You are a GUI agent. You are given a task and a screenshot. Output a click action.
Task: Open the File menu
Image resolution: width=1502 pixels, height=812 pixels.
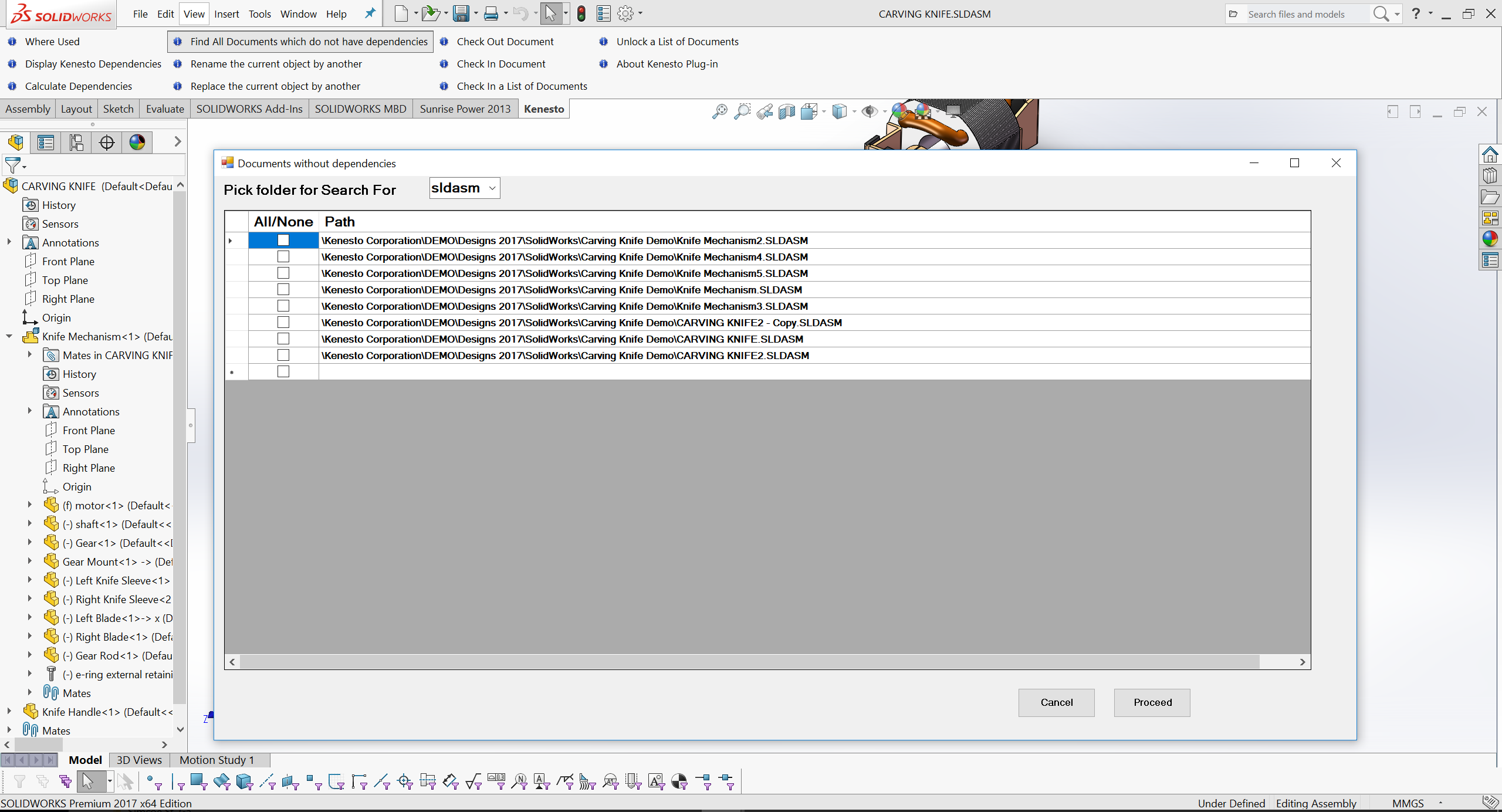(x=140, y=13)
